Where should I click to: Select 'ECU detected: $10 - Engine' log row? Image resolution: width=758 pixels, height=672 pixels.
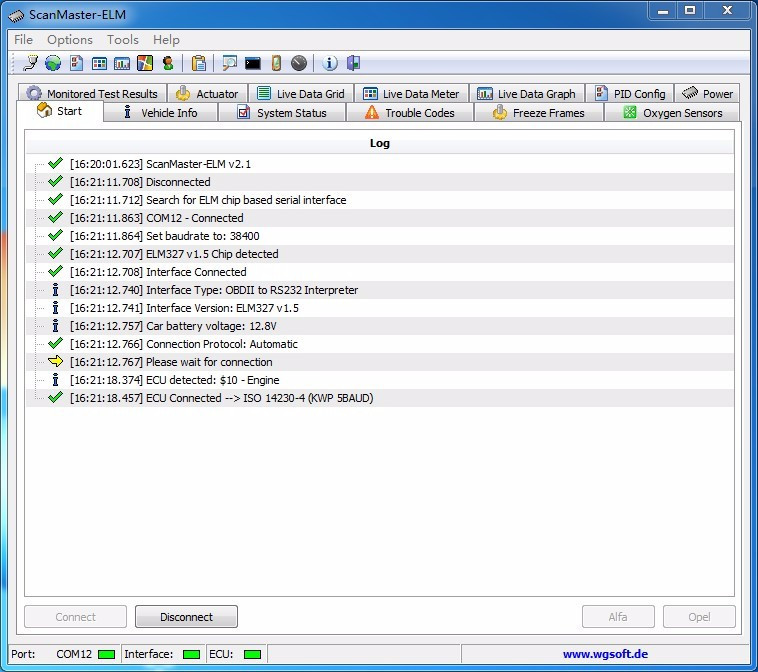click(x=379, y=380)
